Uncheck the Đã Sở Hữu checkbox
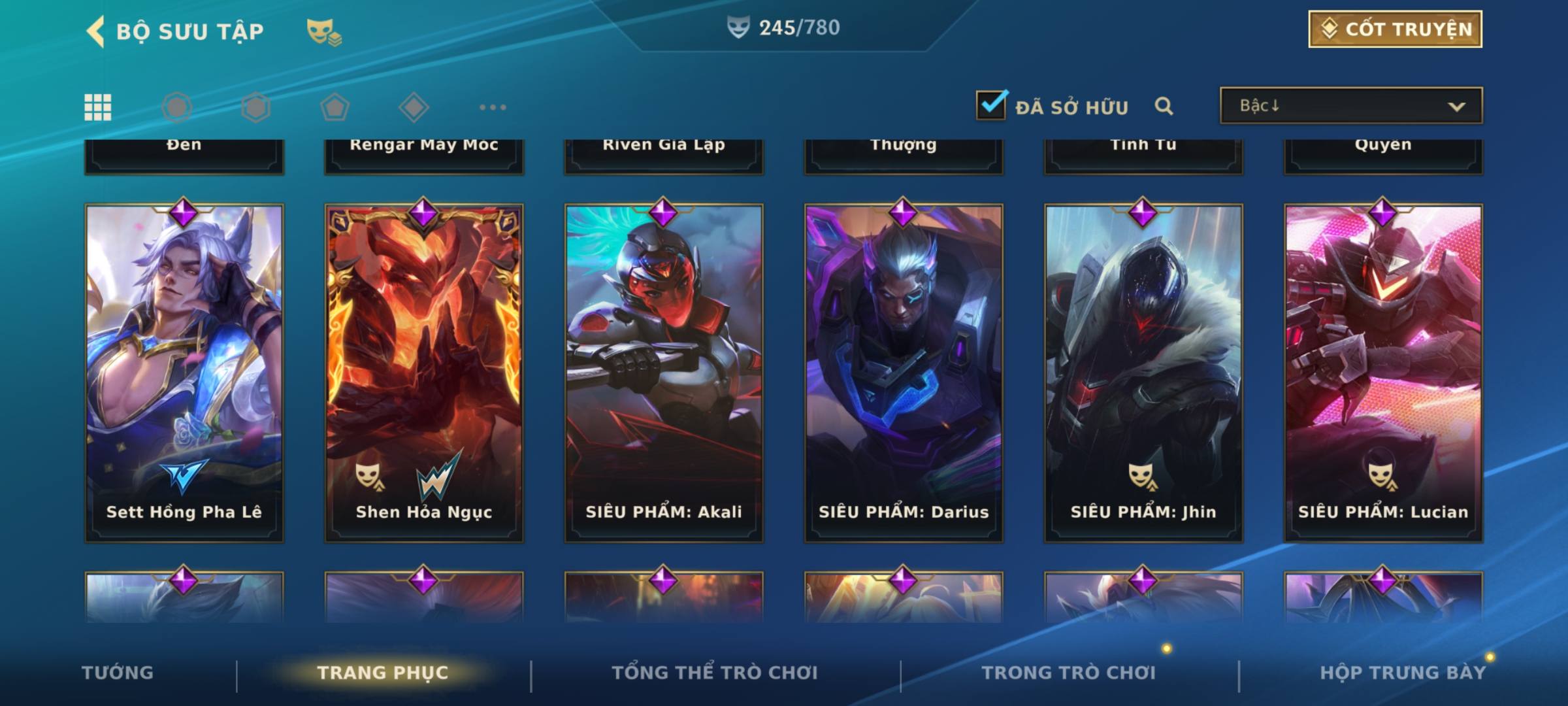The image size is (1568, 706). point(991,105)
